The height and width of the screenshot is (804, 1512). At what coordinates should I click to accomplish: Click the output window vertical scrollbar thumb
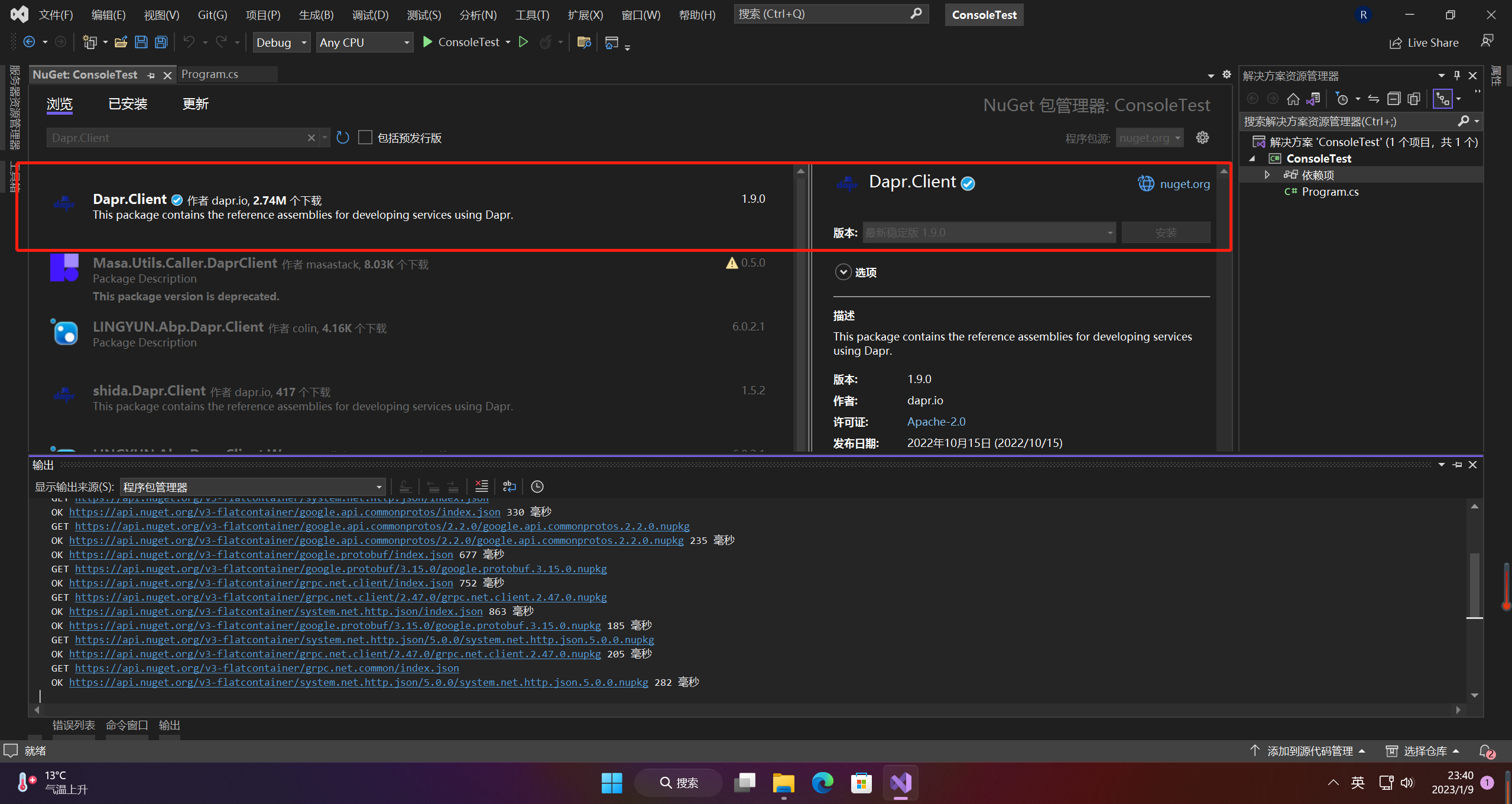point(1474,585)
